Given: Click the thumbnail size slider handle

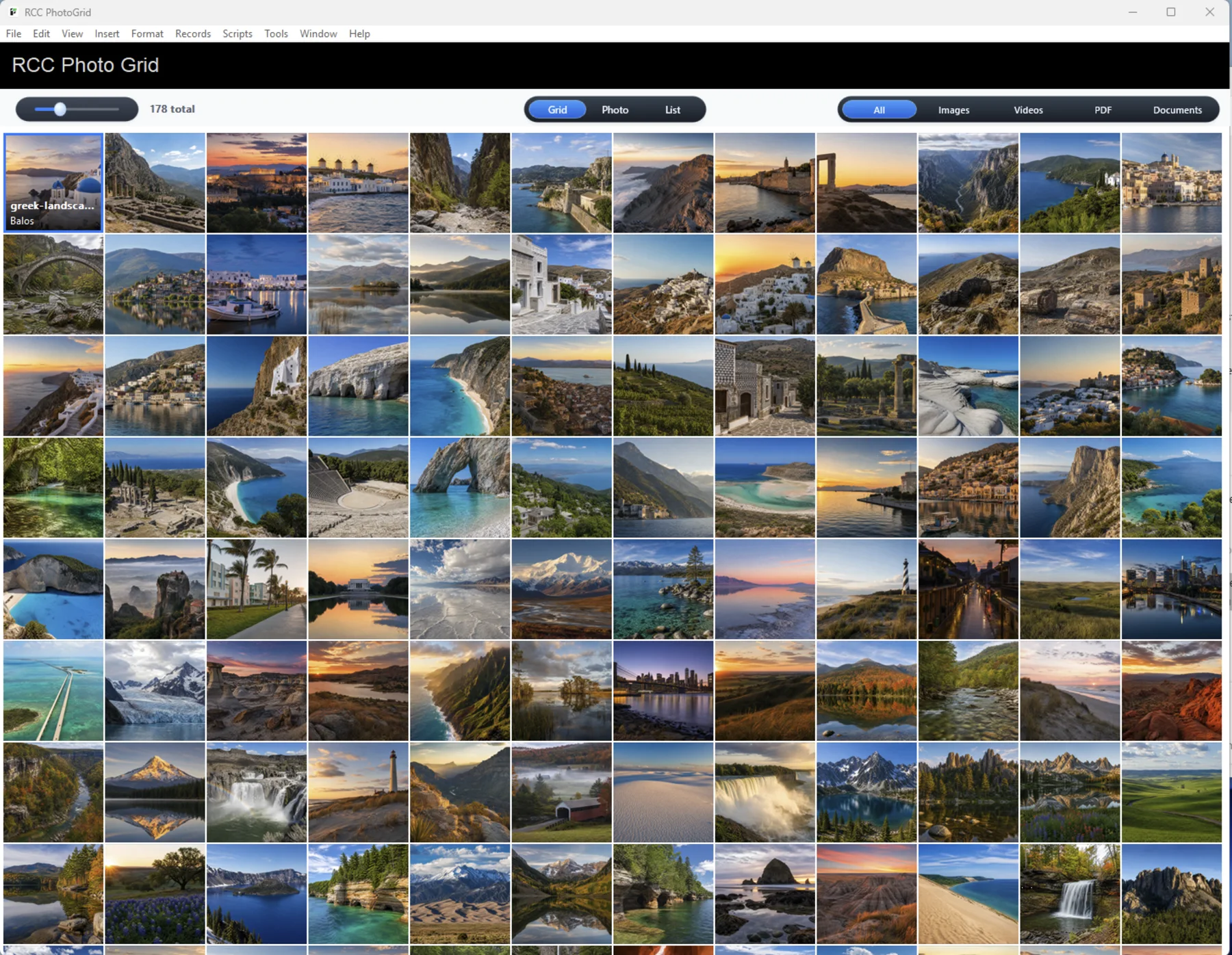Looking at the screenshot, I should 60,109.
